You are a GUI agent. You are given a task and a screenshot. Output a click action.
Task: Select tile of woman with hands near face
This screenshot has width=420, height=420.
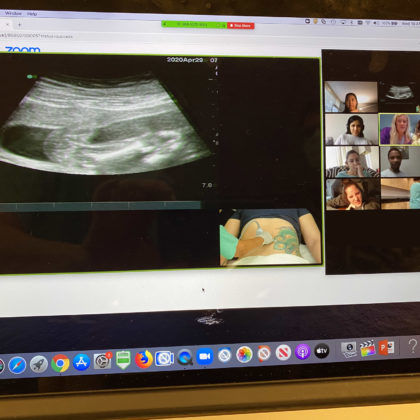(x=352, y=162)
